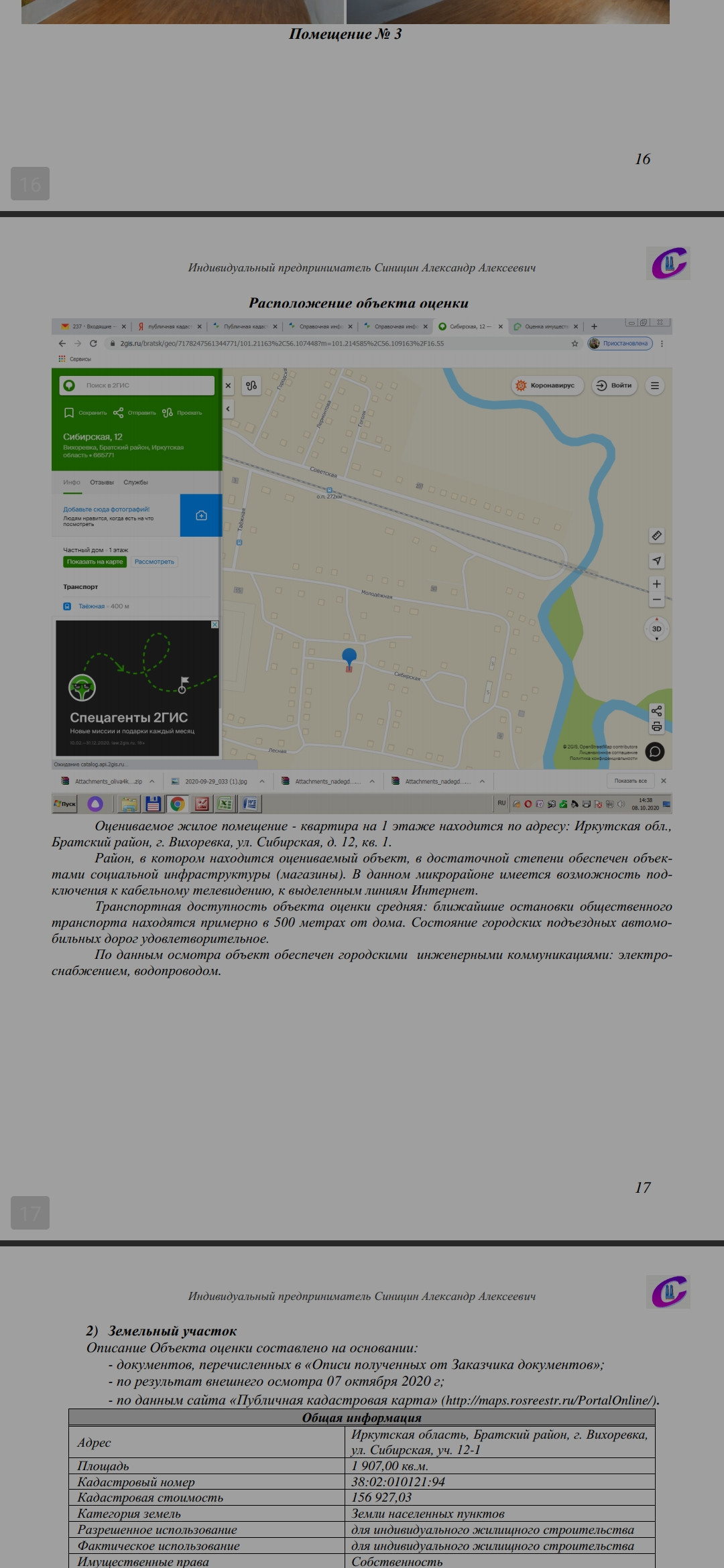
Task: Zoom out the map with minus button
Action: tap(657, 600)
